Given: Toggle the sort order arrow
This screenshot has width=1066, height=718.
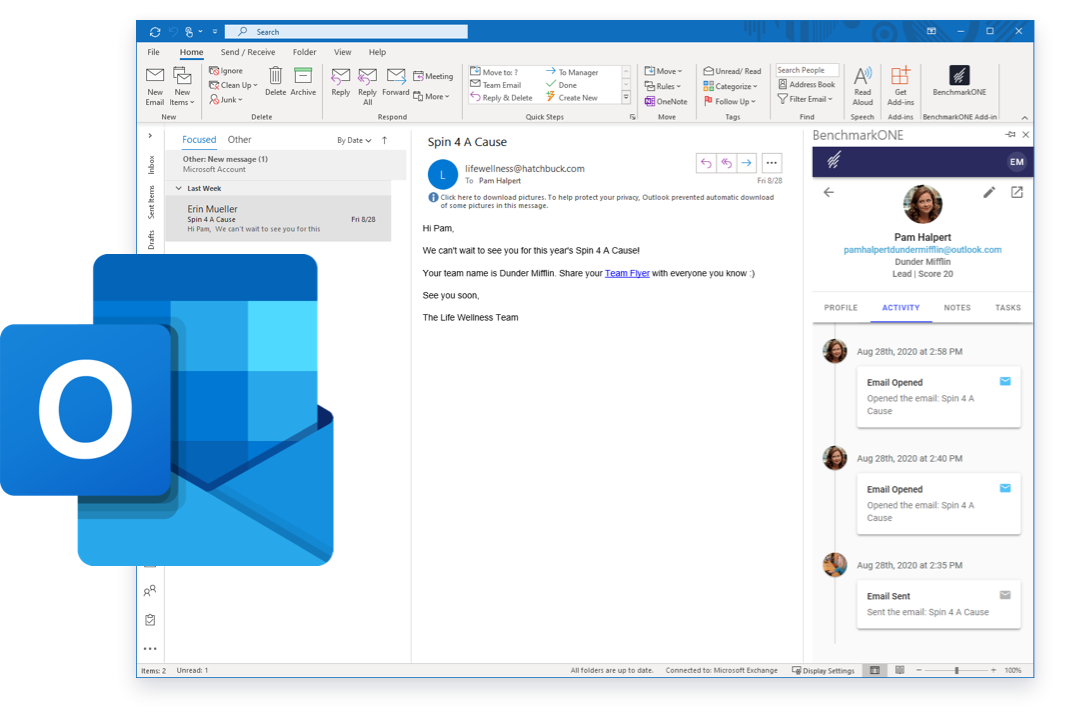Looking at the screenshot, I should click(385, 140).
